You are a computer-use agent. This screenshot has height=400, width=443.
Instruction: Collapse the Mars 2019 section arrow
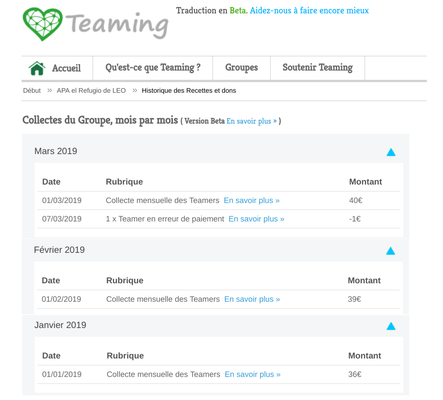pyautogui.click(x=391, y=152)
